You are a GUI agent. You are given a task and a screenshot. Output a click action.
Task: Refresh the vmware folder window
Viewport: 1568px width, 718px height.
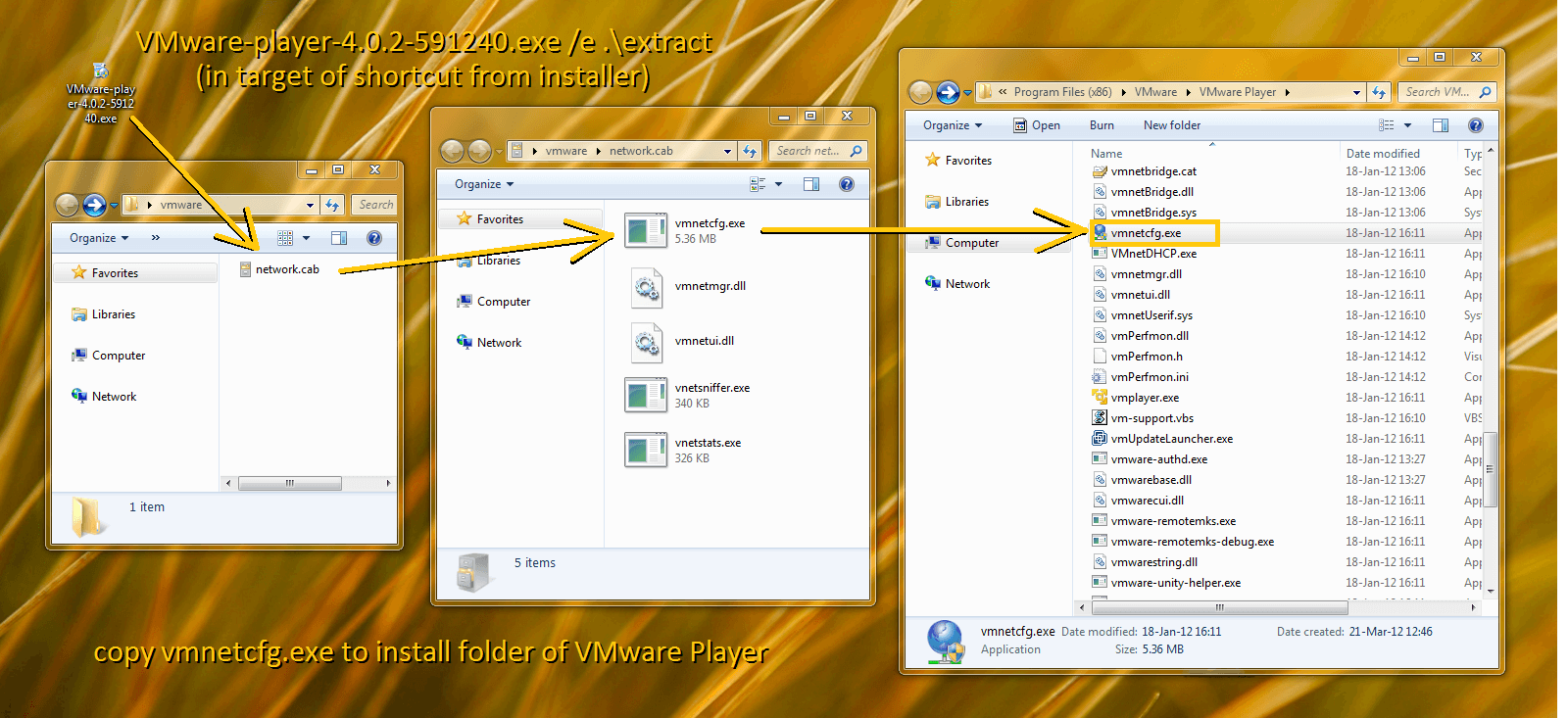click(x=332, y=205)
